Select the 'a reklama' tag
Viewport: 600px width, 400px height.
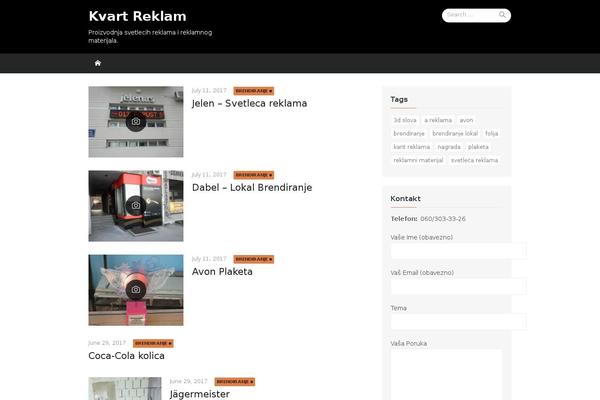(x=438, y=120)
